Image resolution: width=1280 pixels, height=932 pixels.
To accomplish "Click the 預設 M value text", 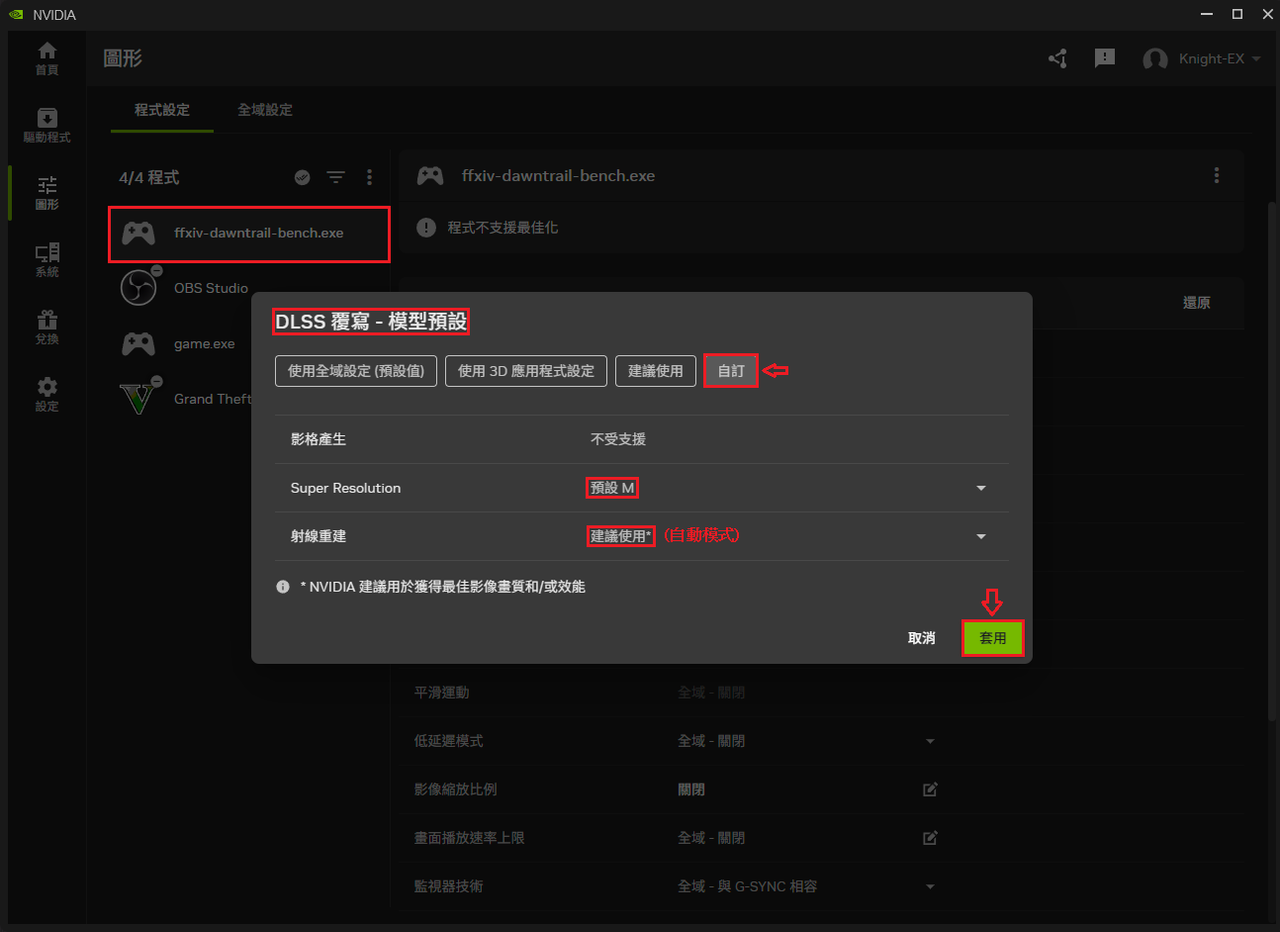I will coord(612,488).
